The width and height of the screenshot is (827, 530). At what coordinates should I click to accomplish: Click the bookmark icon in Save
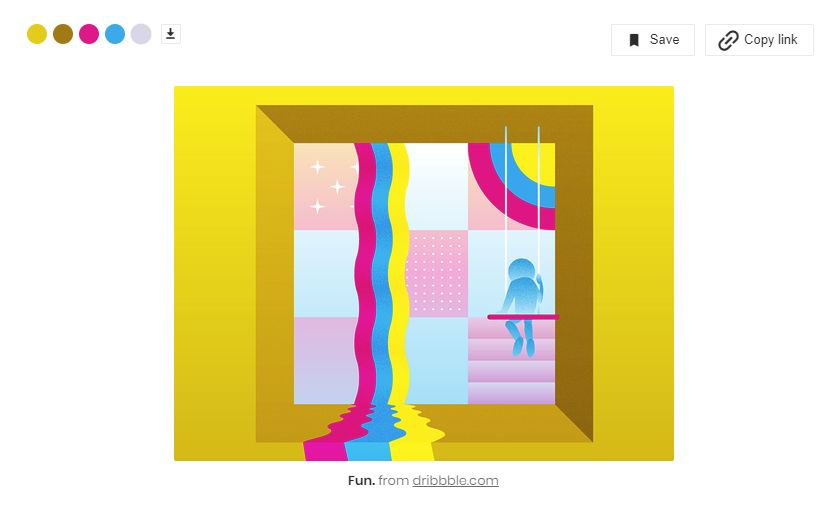634,40
